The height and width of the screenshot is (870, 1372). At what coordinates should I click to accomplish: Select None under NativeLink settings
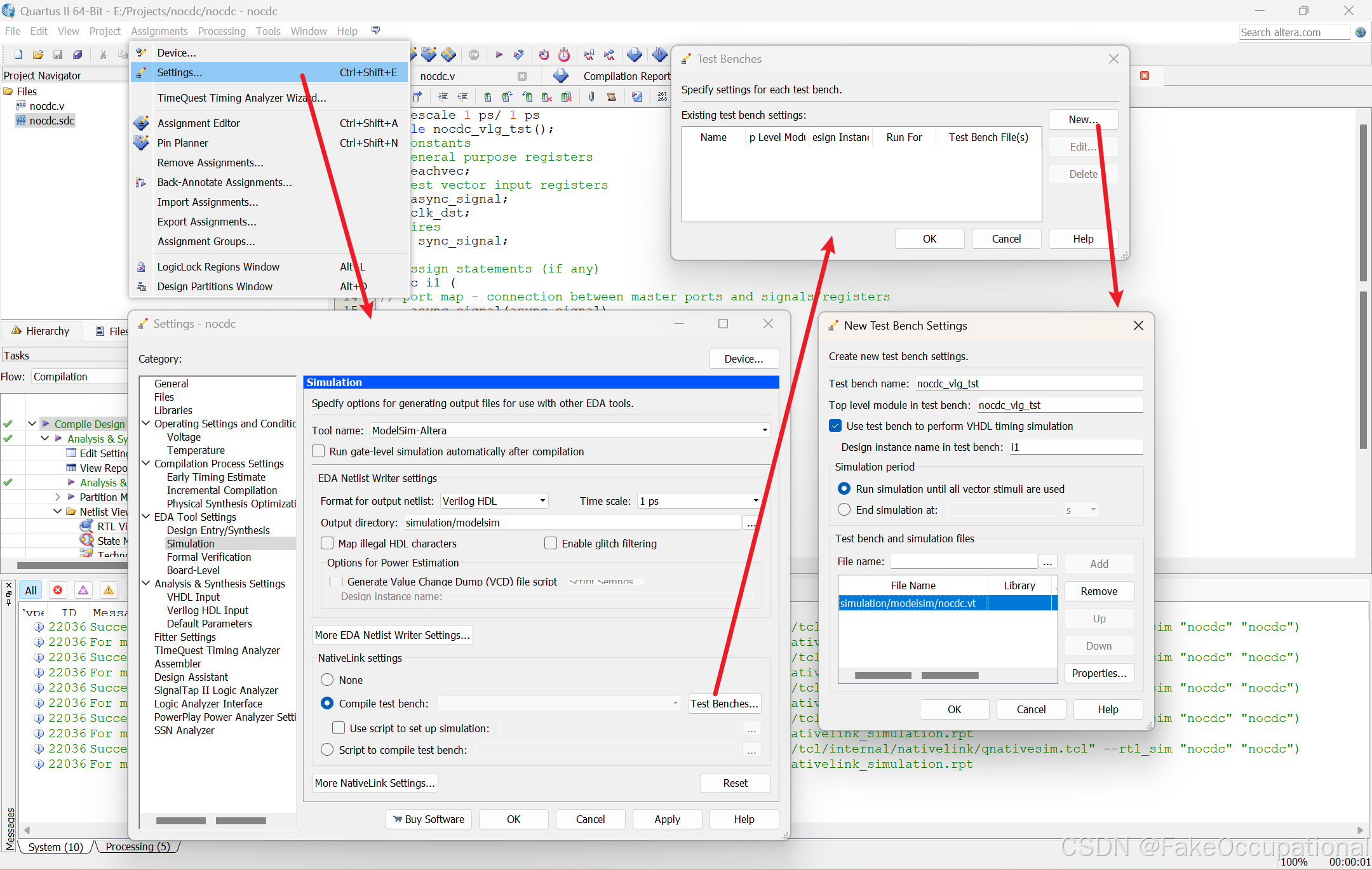click(x=327, y=680)
